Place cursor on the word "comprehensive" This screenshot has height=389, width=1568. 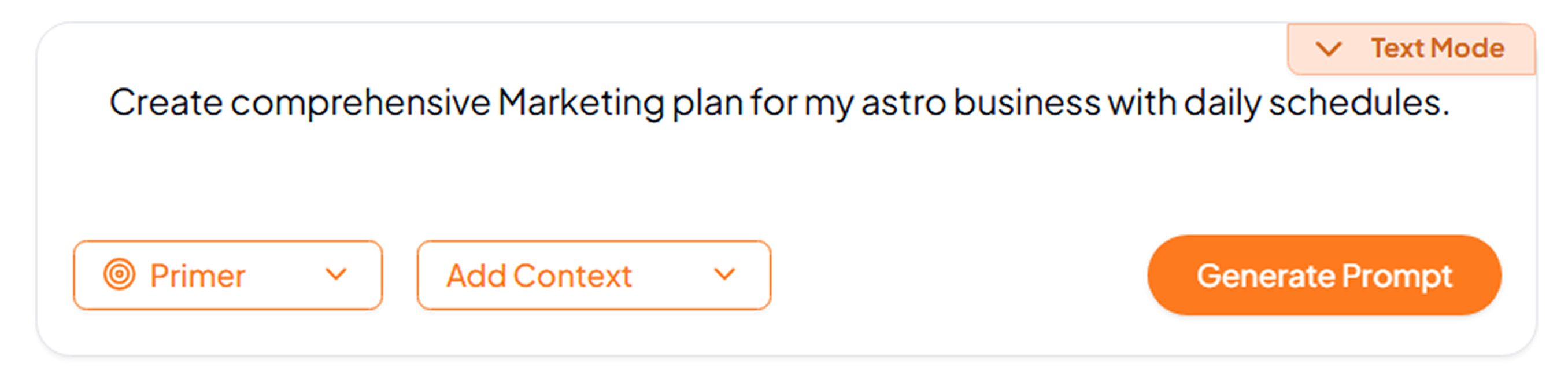[360, 102]
